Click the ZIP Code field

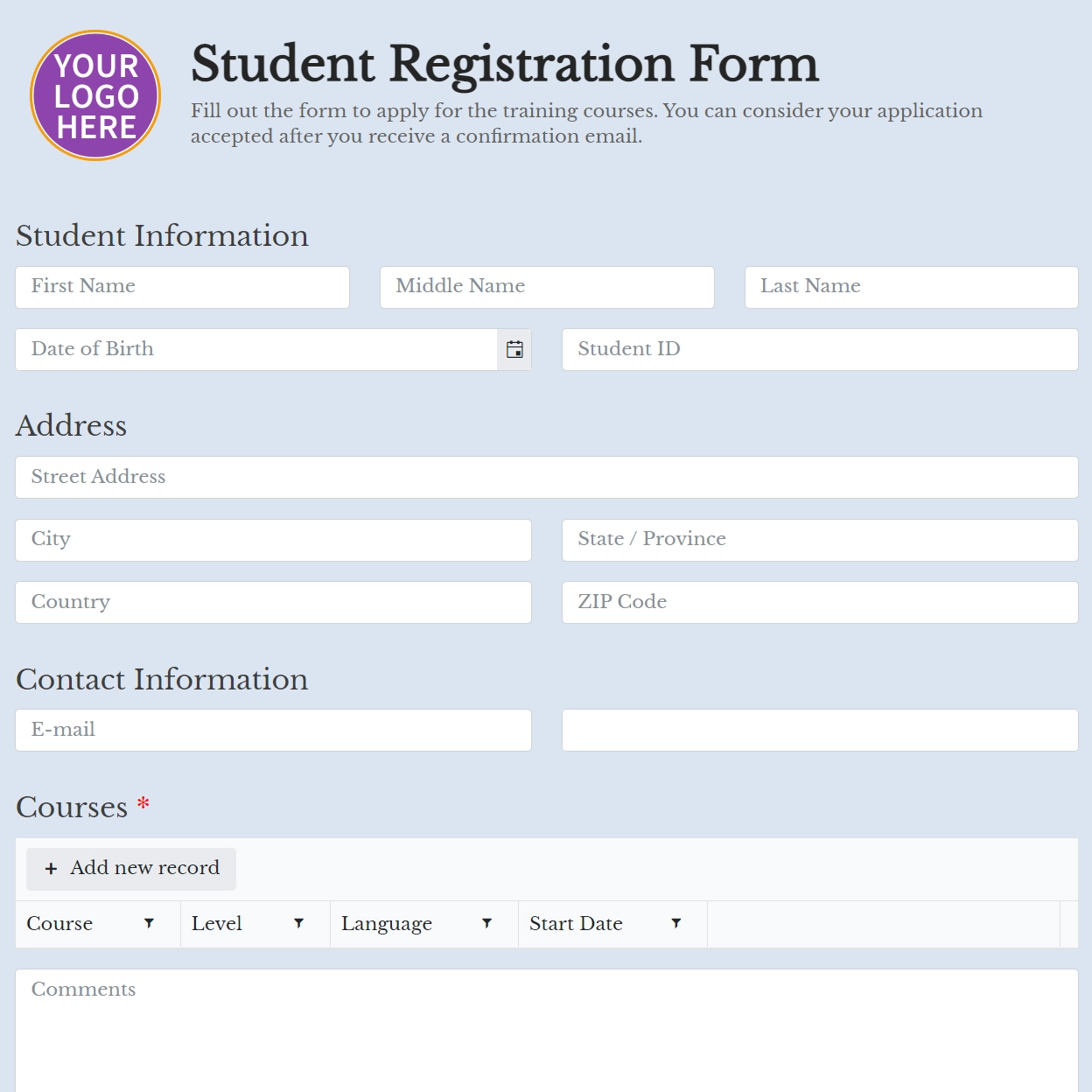click(x=819, y=602)
